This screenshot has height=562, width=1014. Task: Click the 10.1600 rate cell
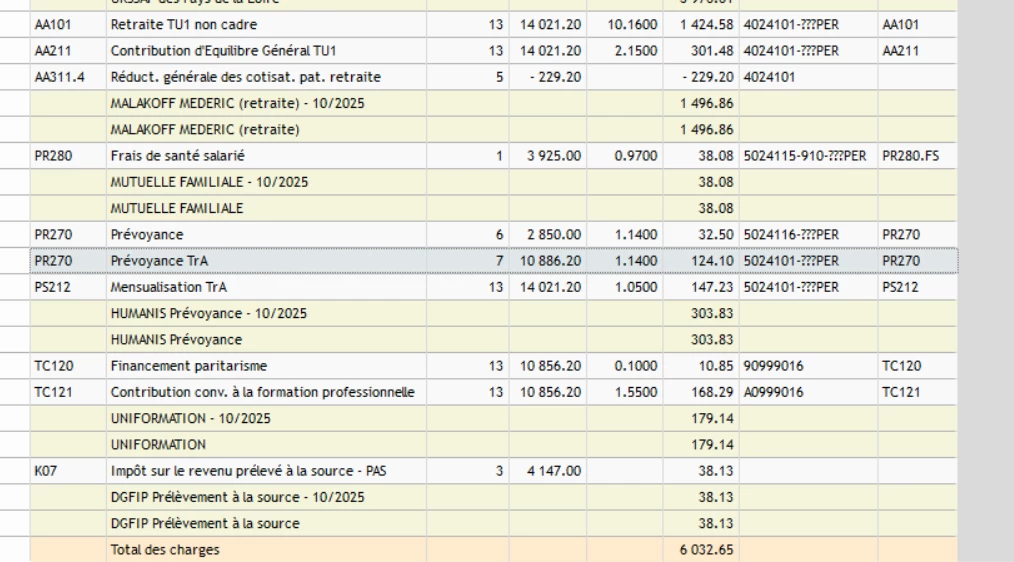point(625,25)
